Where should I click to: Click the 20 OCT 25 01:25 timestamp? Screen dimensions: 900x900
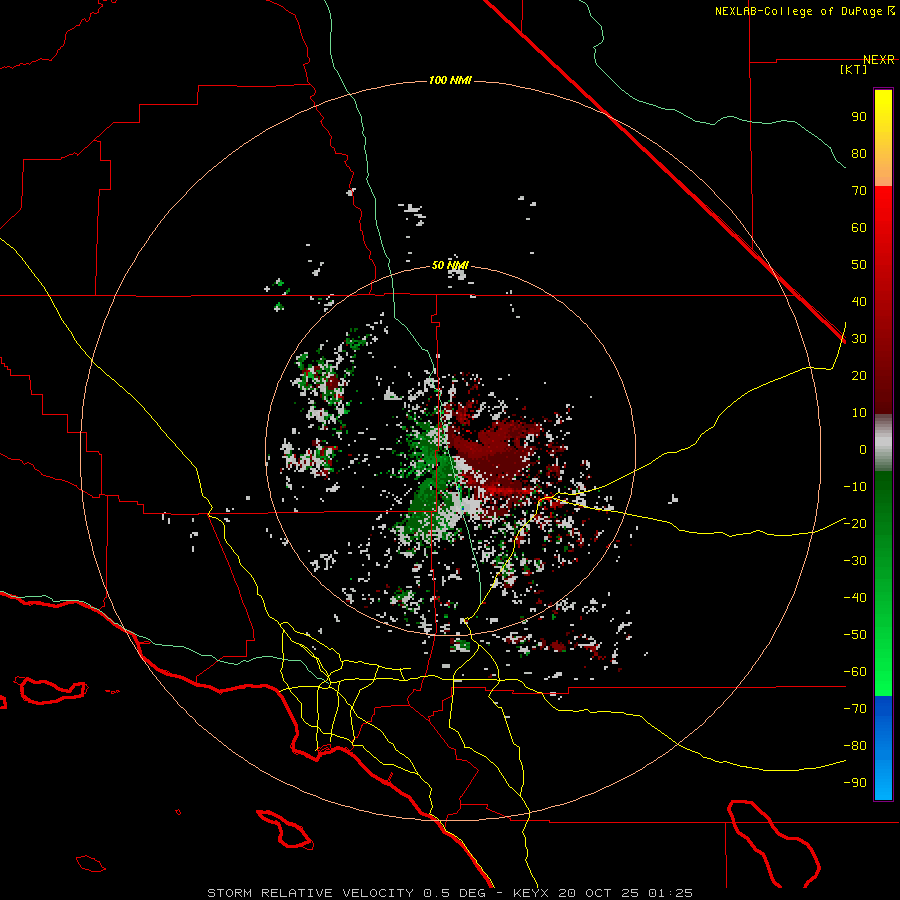tap(625, 893)
